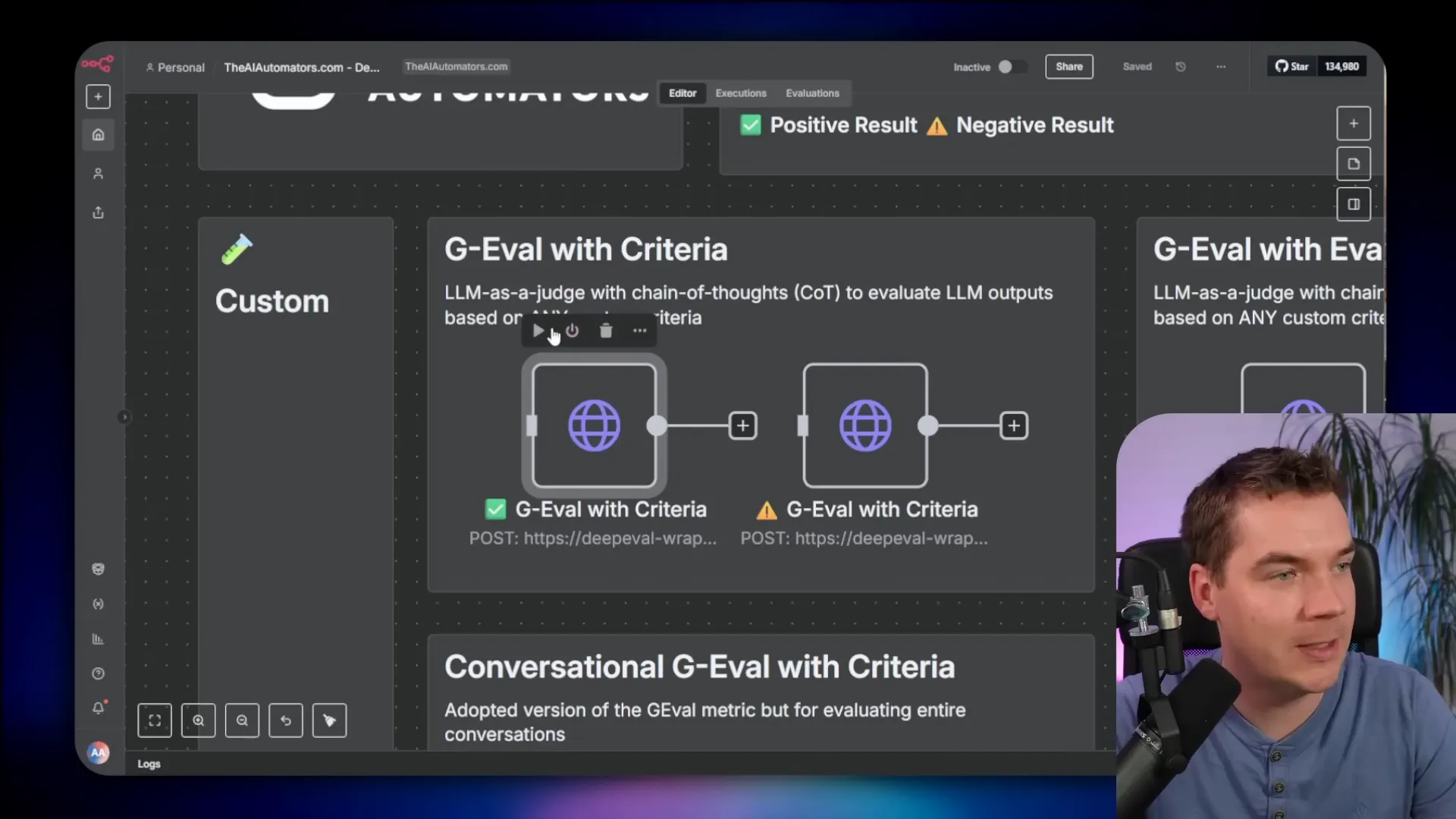Open the n8n logo home icon
The height and width of the screenshot is (819, 1456).
pos(98,64)
